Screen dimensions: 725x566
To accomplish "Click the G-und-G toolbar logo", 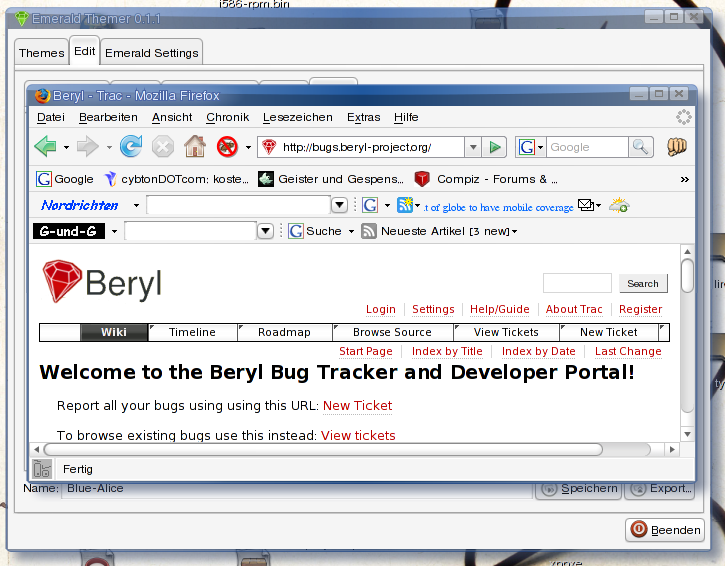I will [x=68, y=231].
